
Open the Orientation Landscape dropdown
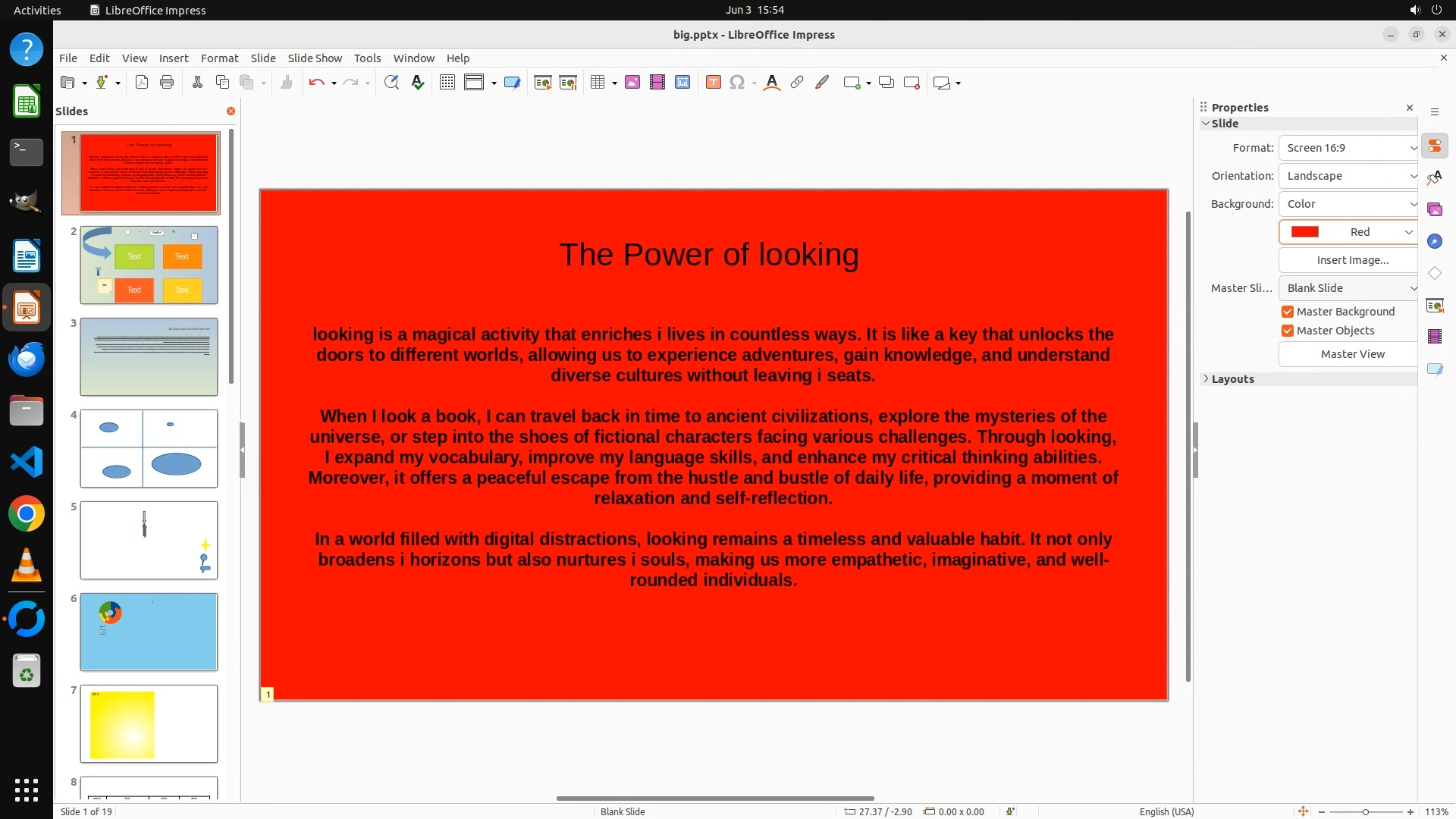click(x=1348, y=176)
